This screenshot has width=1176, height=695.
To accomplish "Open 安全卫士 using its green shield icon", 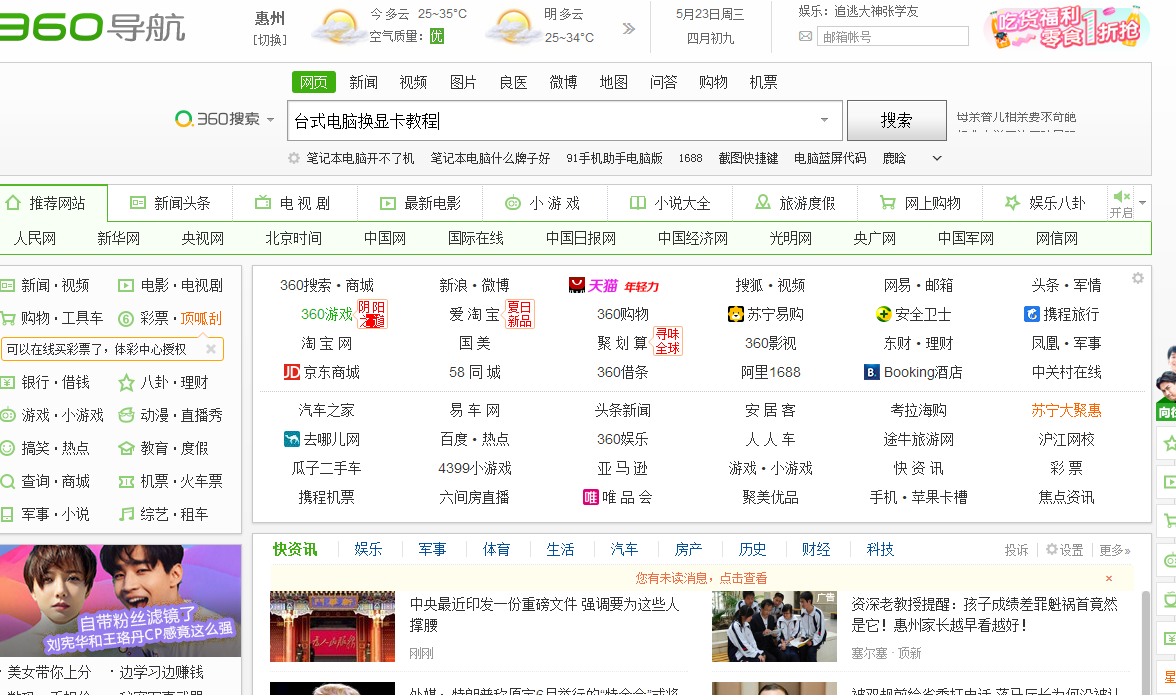I will point(882,313).
